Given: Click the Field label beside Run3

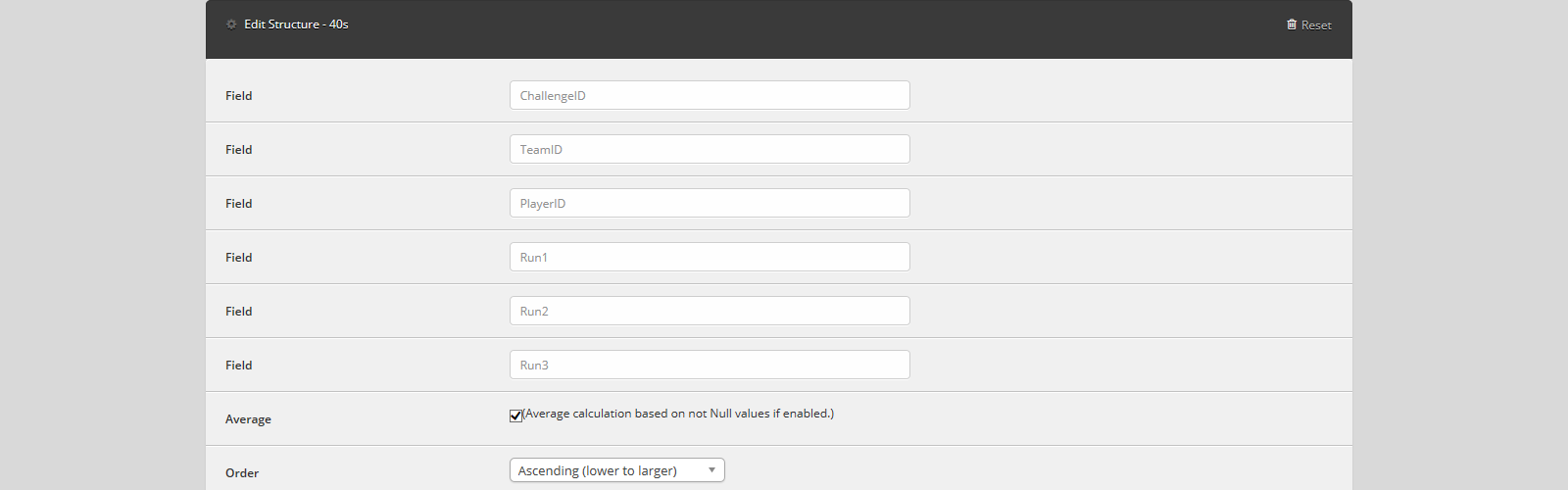Looking at the screenshot, I should pos(238,366).
